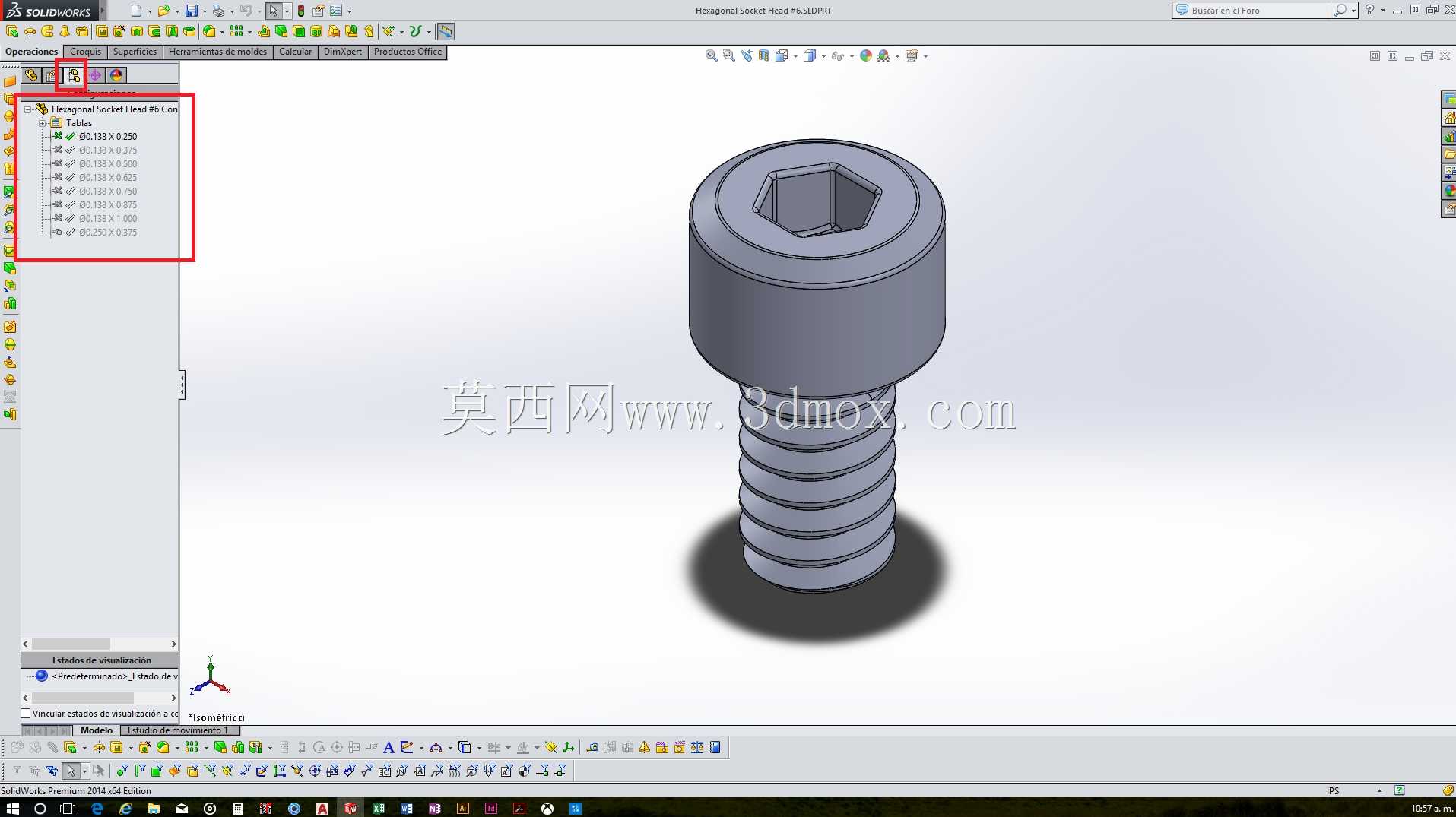Toggle the Select filter cursor in bottom toolbar

pos(71,771)
